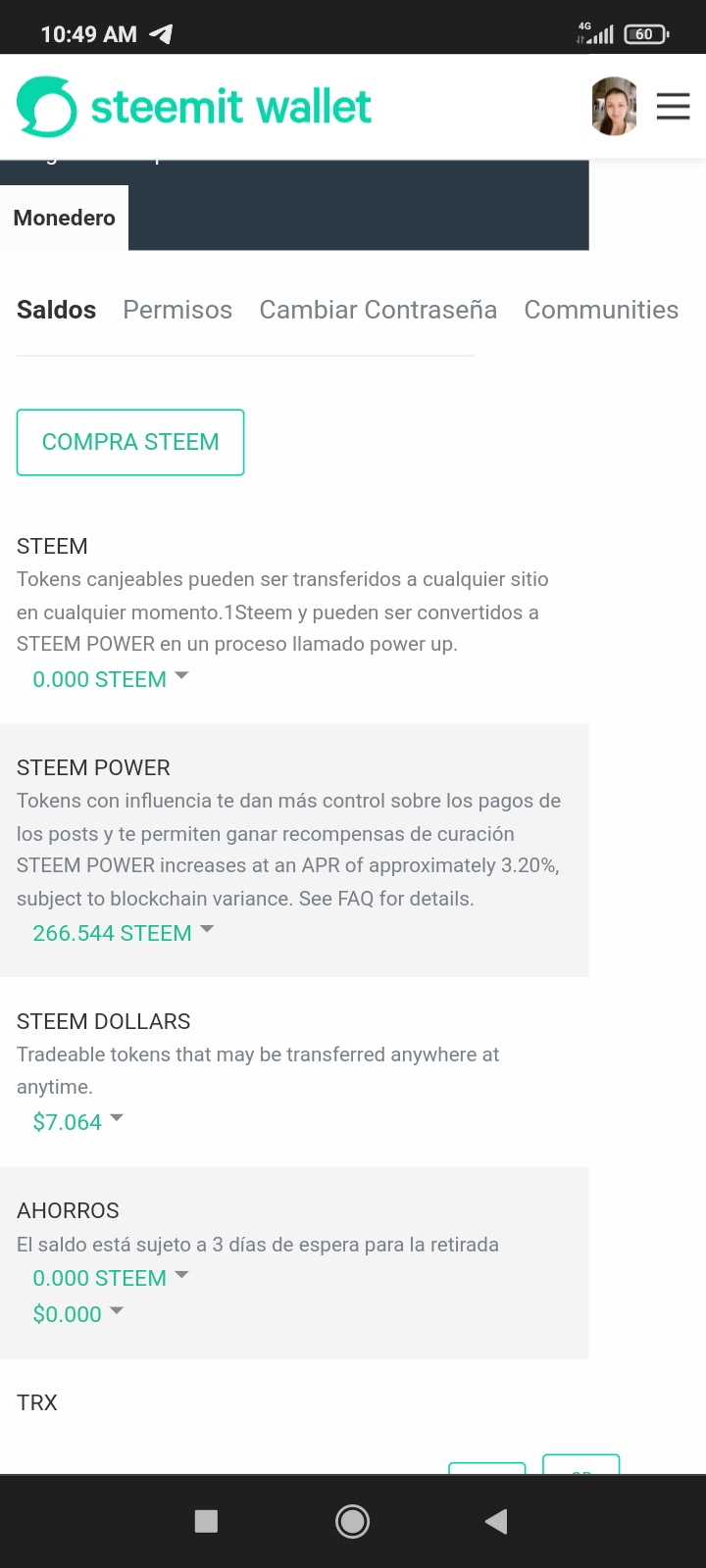Tap the Android home circle button

[x=352, y=1521]
